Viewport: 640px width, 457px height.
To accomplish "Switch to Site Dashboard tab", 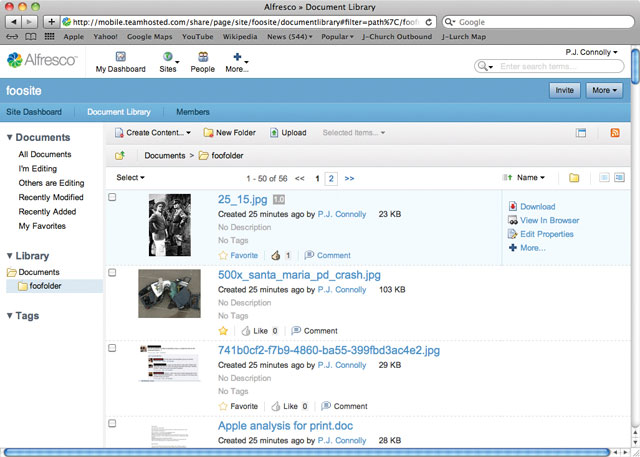I will tap(34, 112).
